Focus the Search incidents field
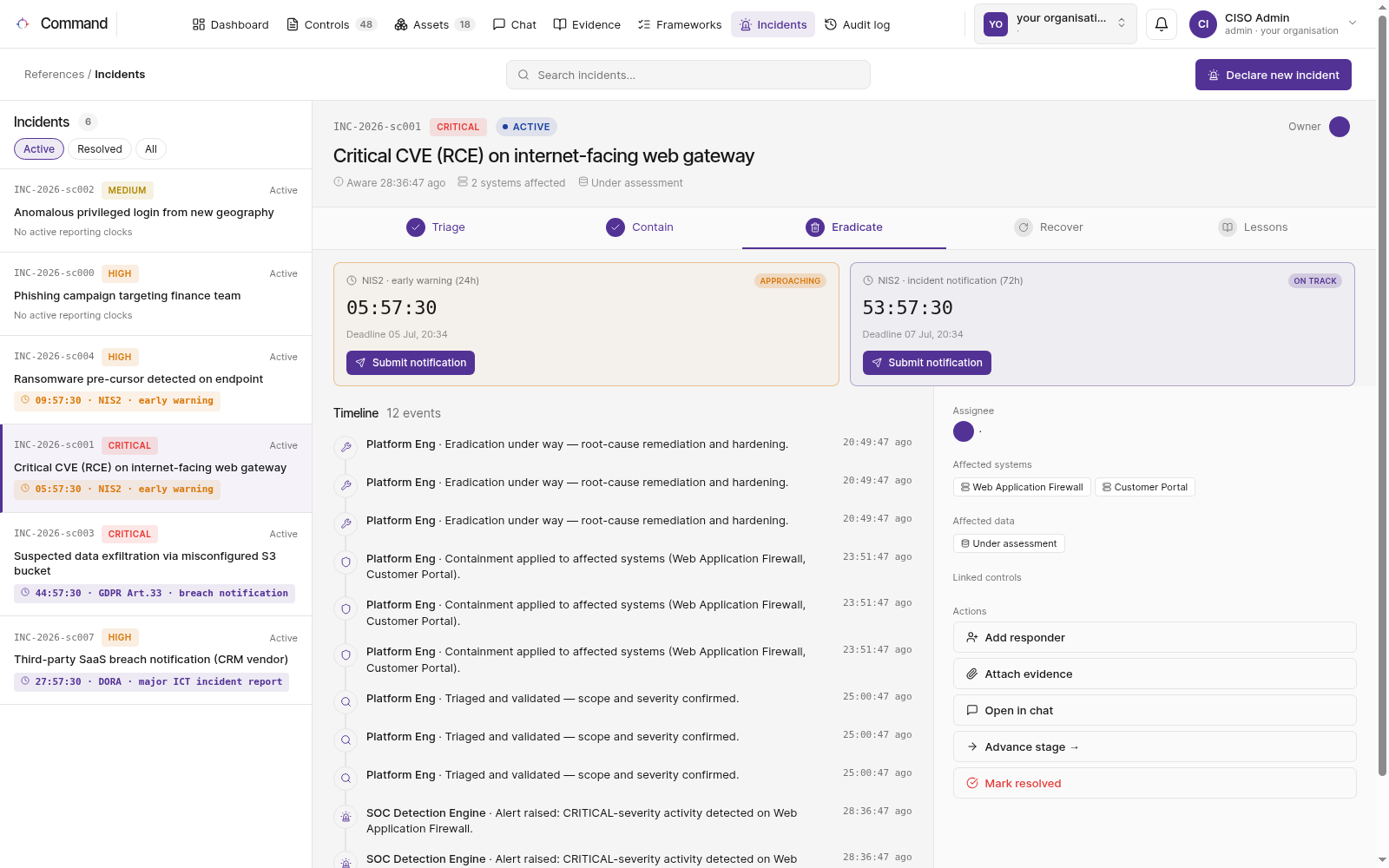The image size is (1389, 868). (x=688, y=75)
